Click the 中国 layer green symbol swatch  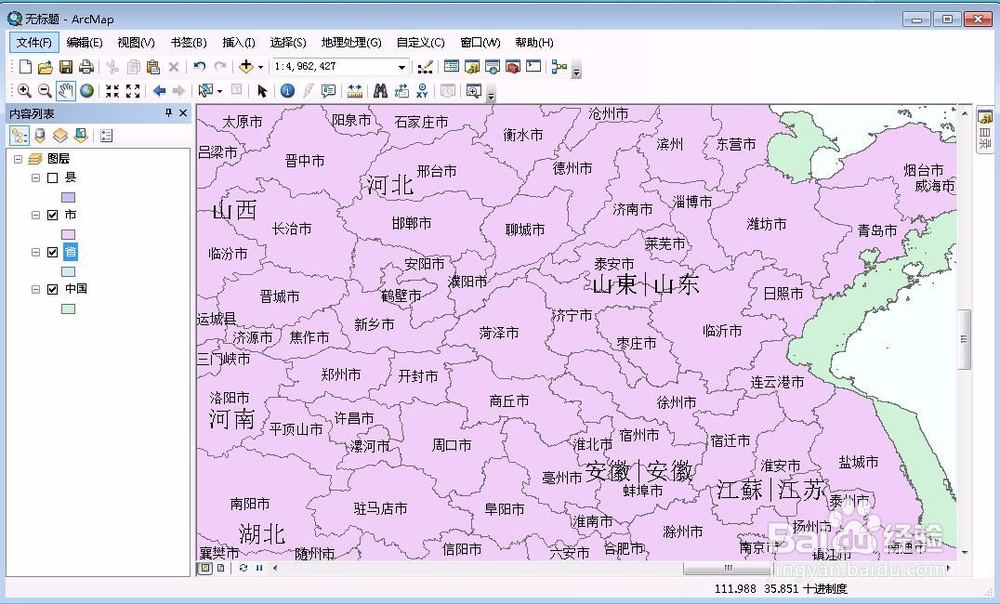(x=68, y=309)
